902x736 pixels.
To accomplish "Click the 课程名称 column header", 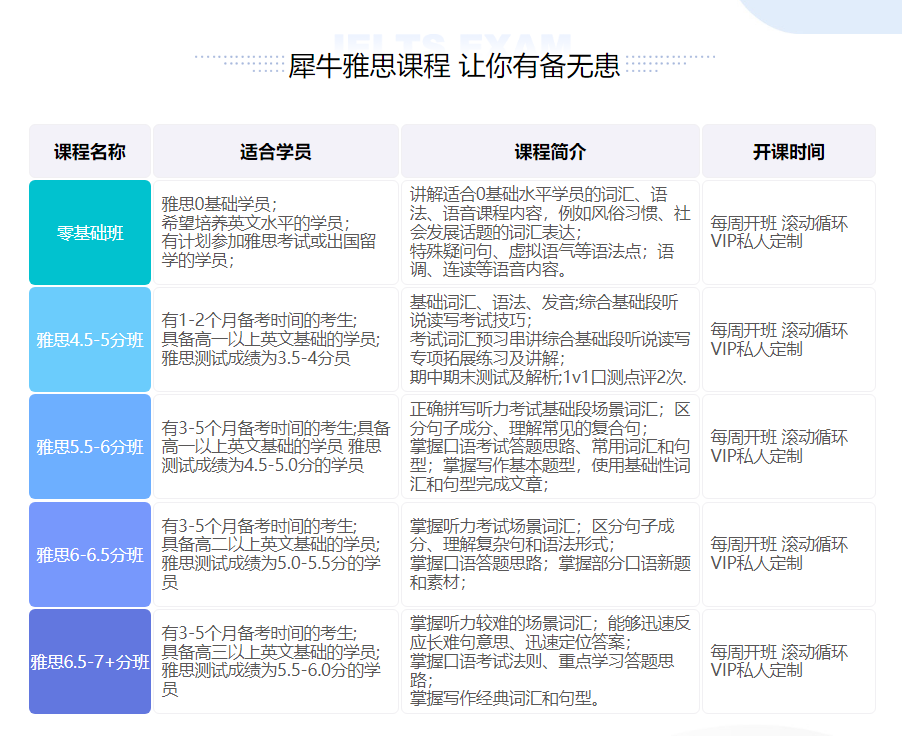I will pos(90,151).
